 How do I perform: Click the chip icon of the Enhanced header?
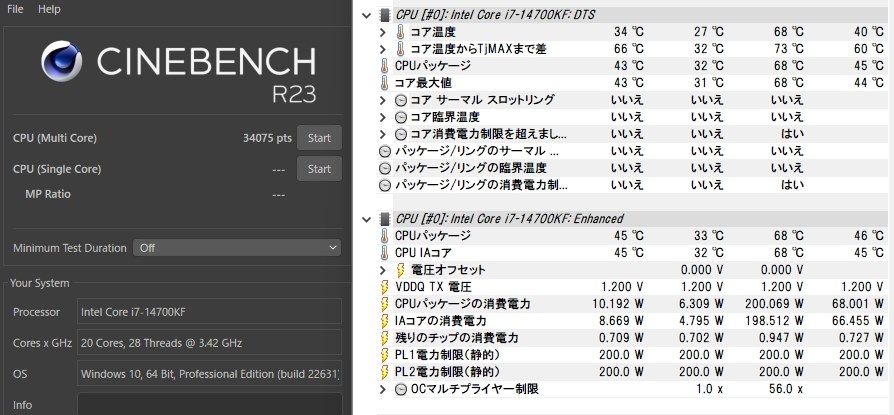click(385, 218)
